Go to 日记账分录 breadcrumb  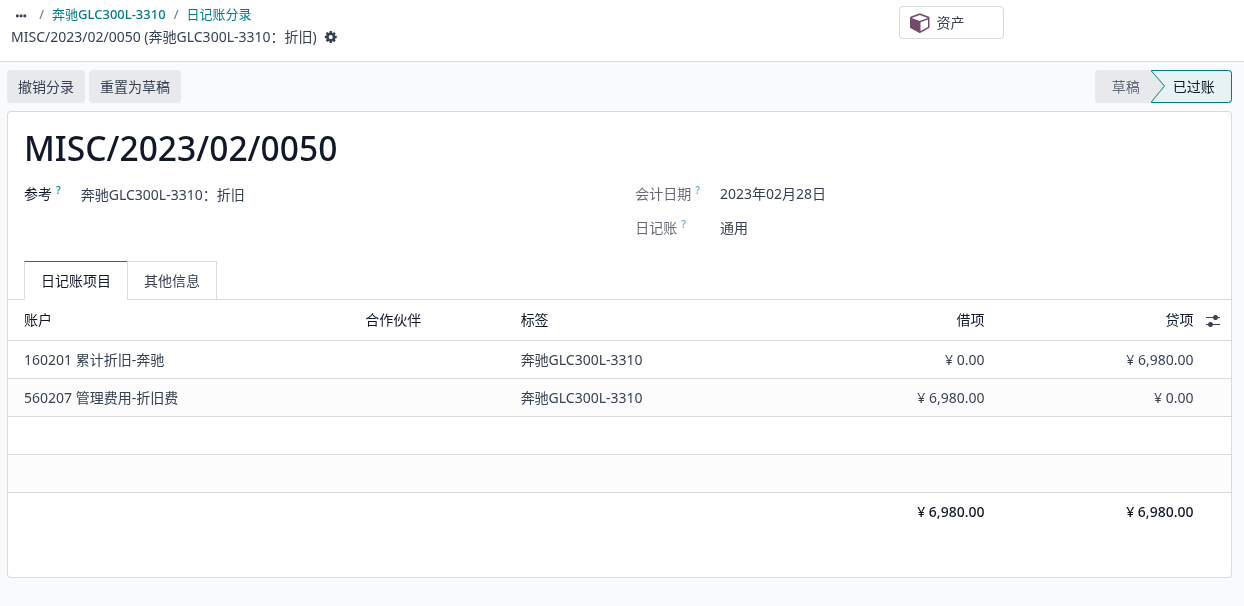click(219, 15)
